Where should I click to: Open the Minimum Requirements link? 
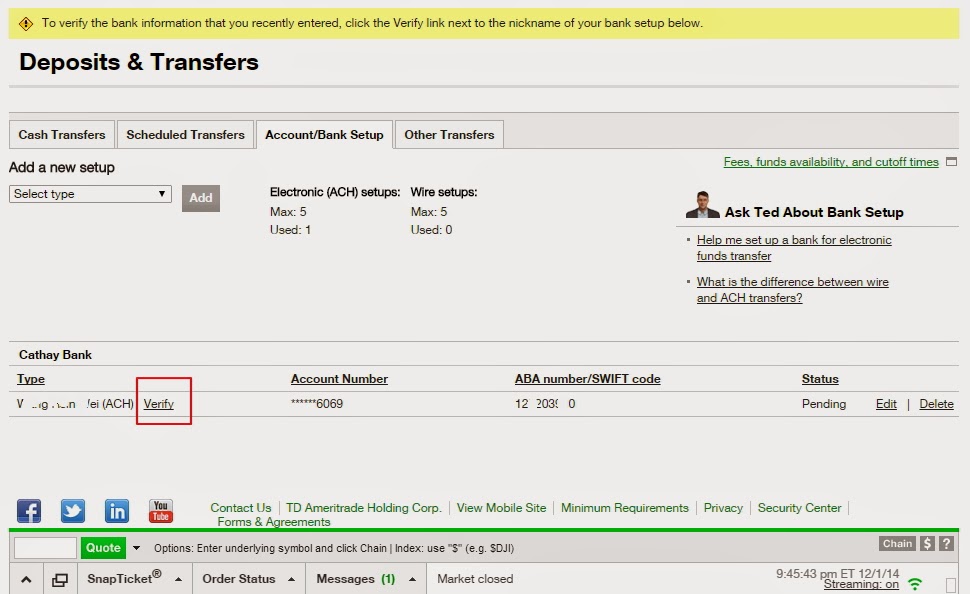(x=625, y=507)
